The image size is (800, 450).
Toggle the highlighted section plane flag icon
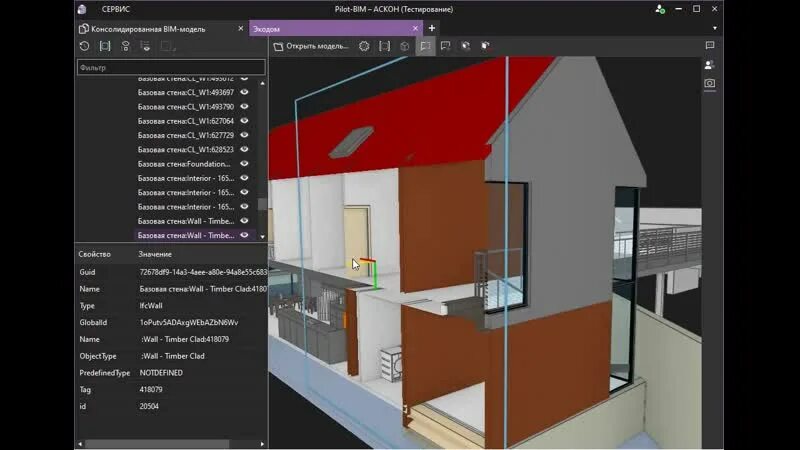(425, 46)
